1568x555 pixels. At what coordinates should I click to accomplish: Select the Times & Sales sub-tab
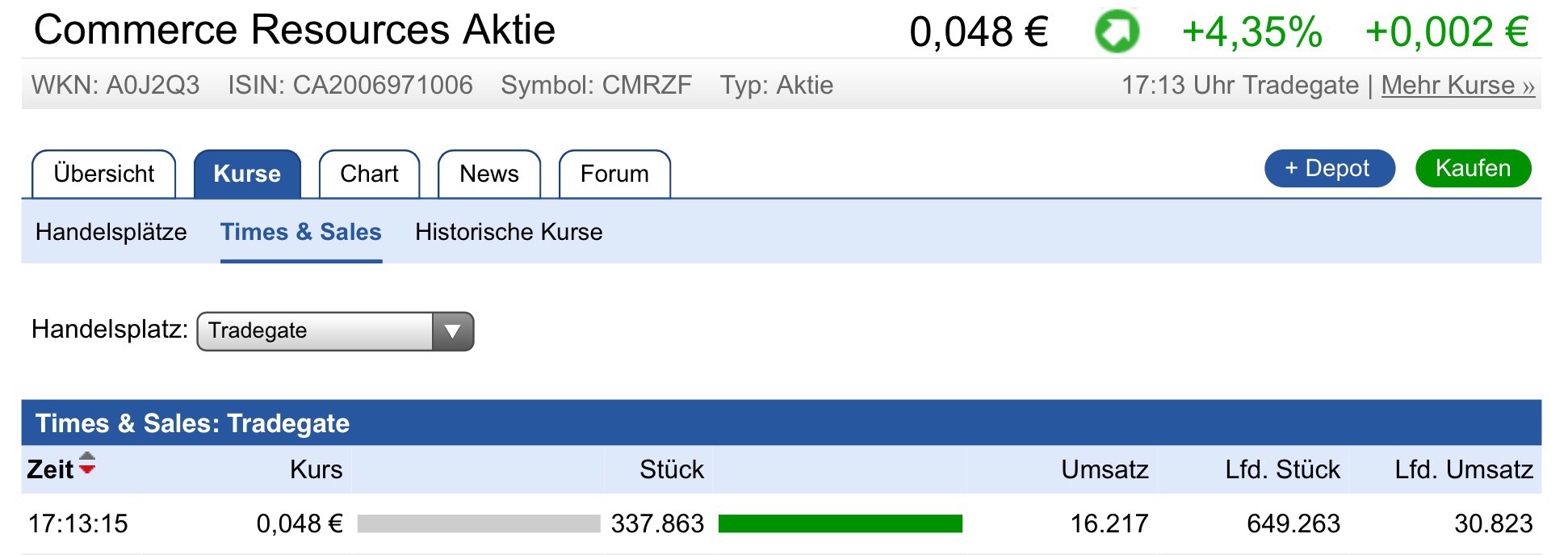(300, 233)
